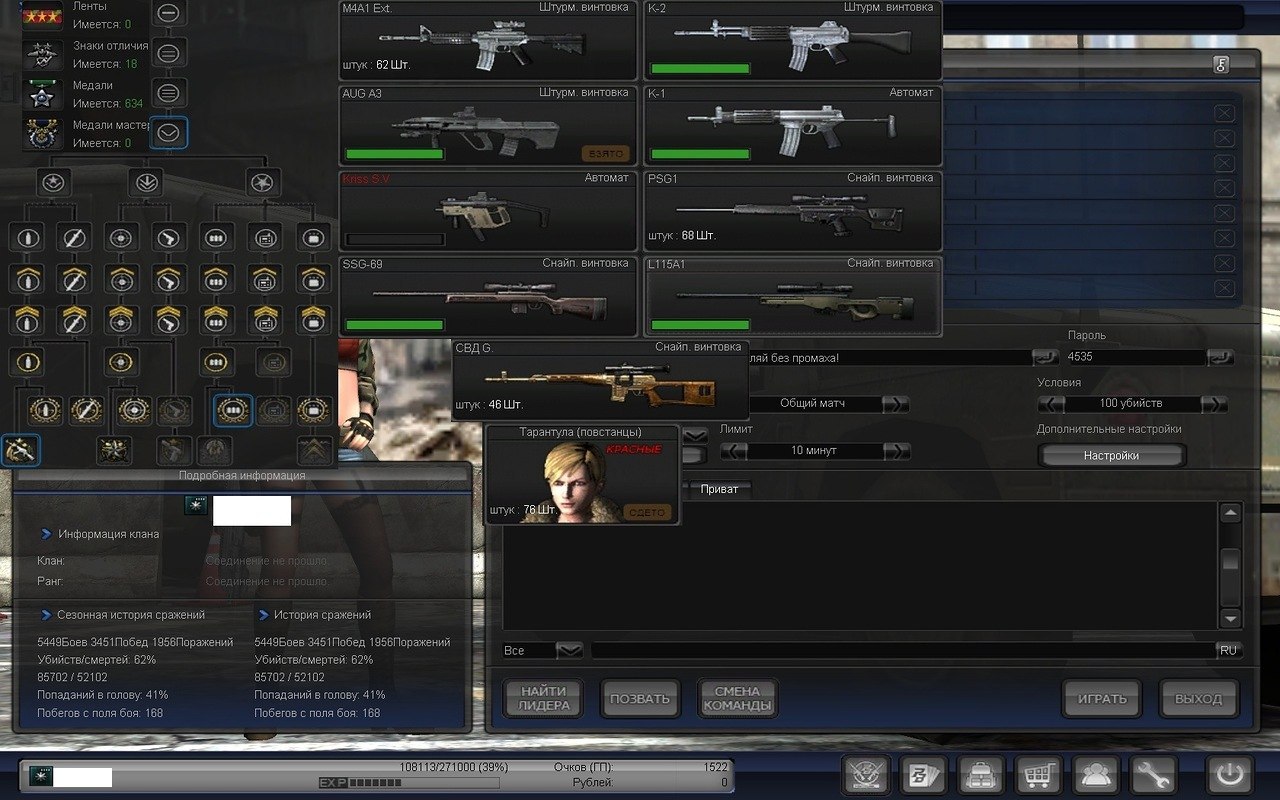Select the plain bullet skill icon without chevrons
Viewport: 1280px width, 800px height.
click(27, 238)
